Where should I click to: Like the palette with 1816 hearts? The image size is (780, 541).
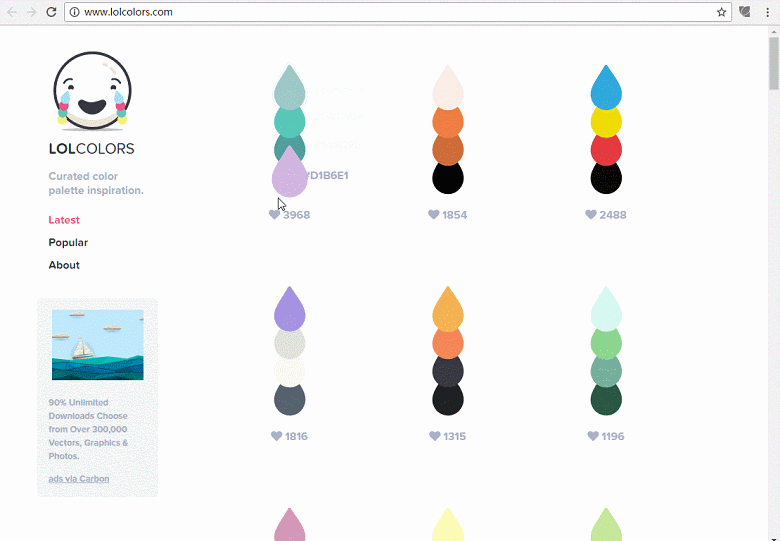(277, 436)
